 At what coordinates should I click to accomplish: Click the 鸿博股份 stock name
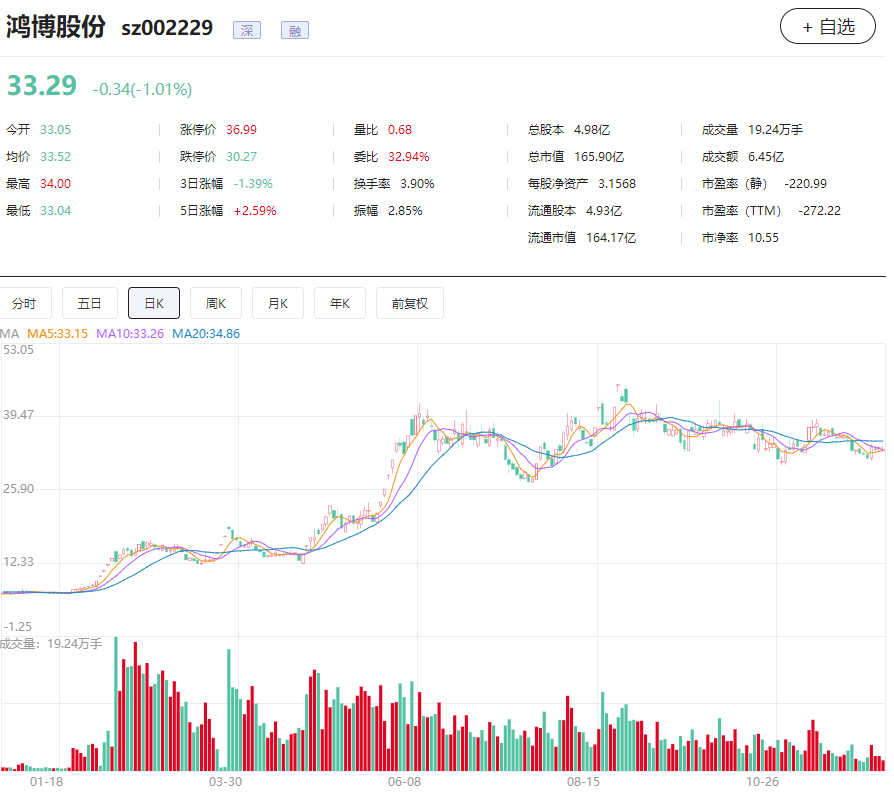click(56, 27)
